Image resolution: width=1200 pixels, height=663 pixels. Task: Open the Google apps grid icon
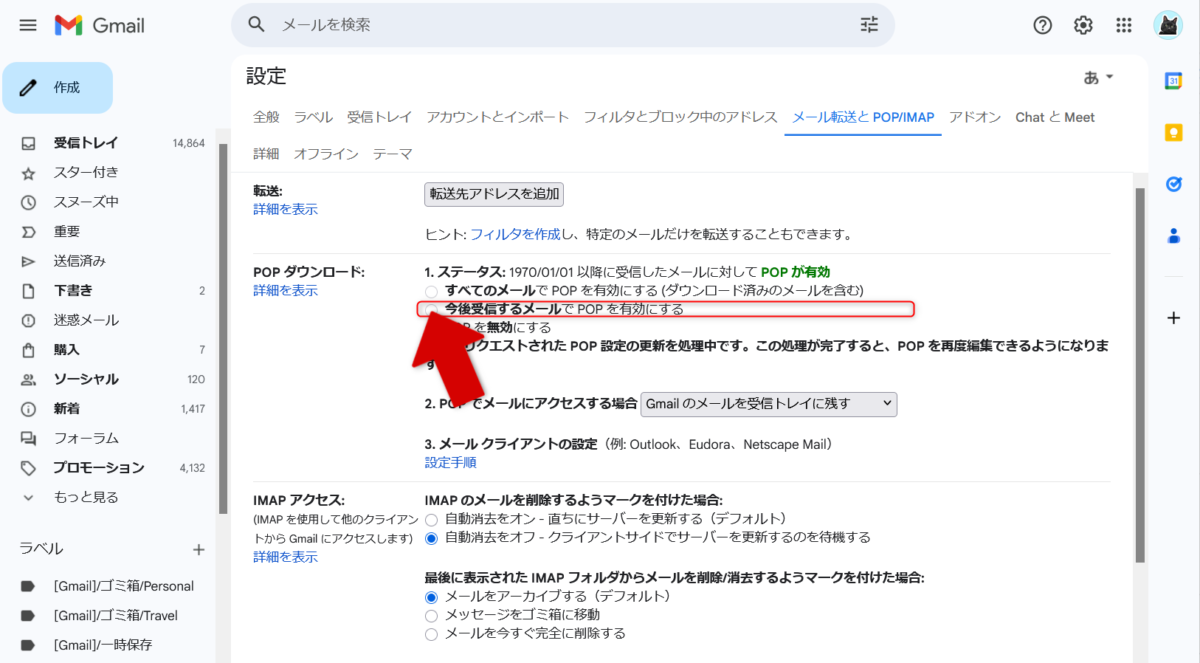[x=1124, y=25]
